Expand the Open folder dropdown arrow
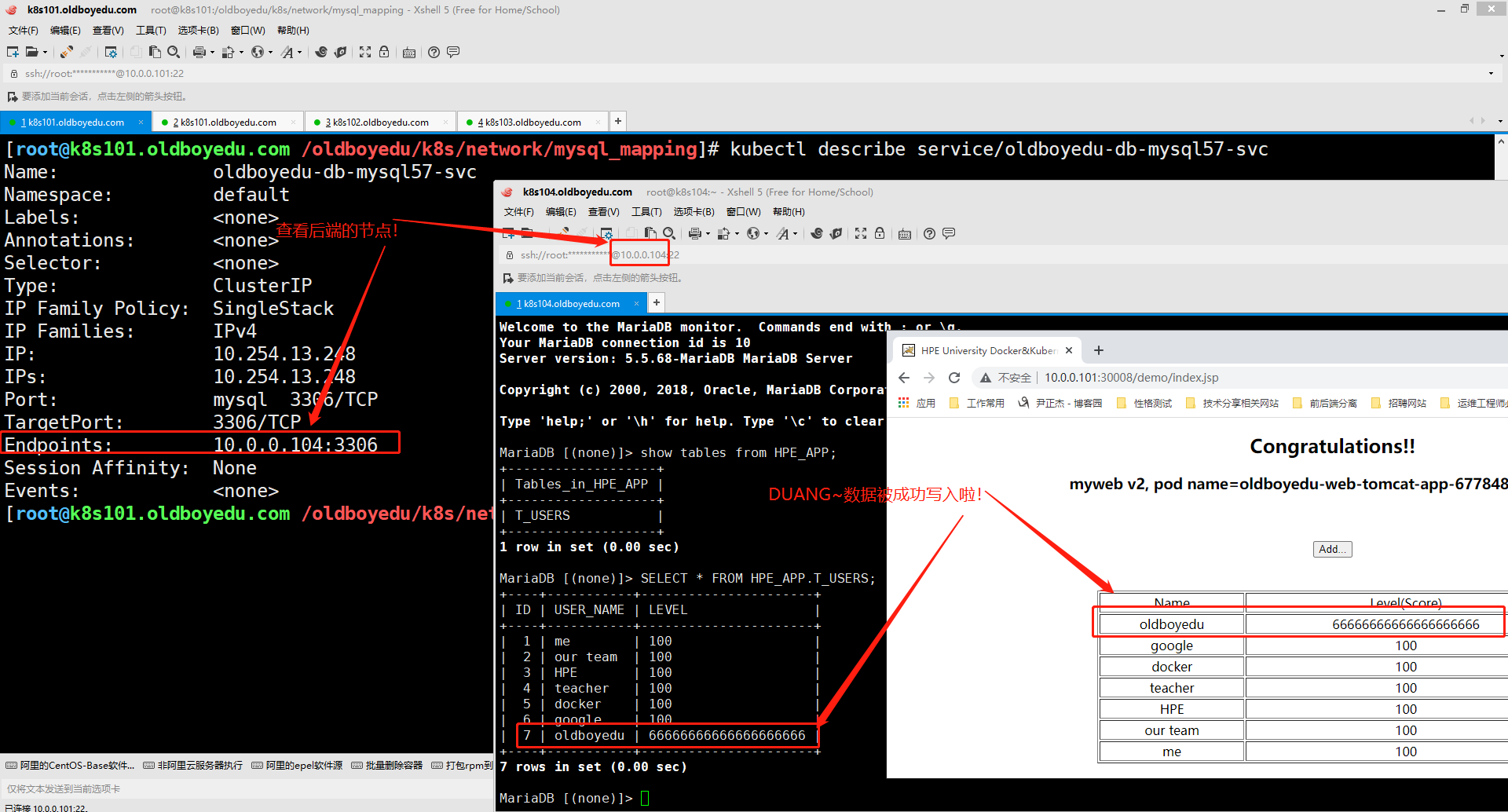This screenshot has width=1508, height=812. click(x=45, y=53)
